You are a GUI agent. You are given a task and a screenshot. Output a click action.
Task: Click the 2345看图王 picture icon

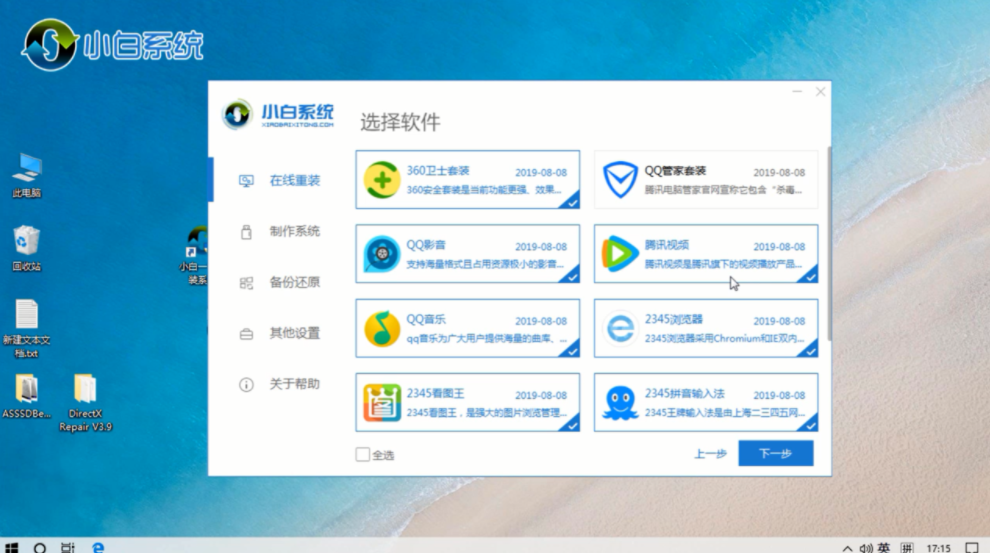(382, 403)
